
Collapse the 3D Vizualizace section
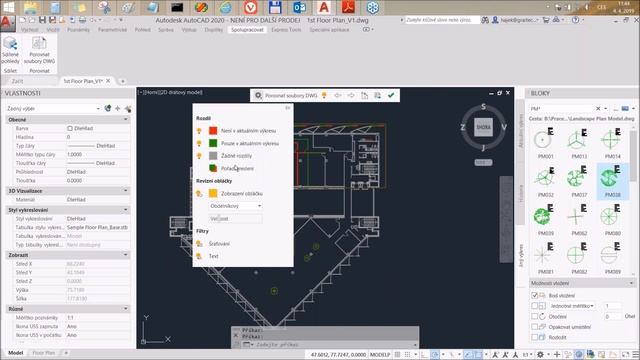pyautogui.click(x=125, y=191)
